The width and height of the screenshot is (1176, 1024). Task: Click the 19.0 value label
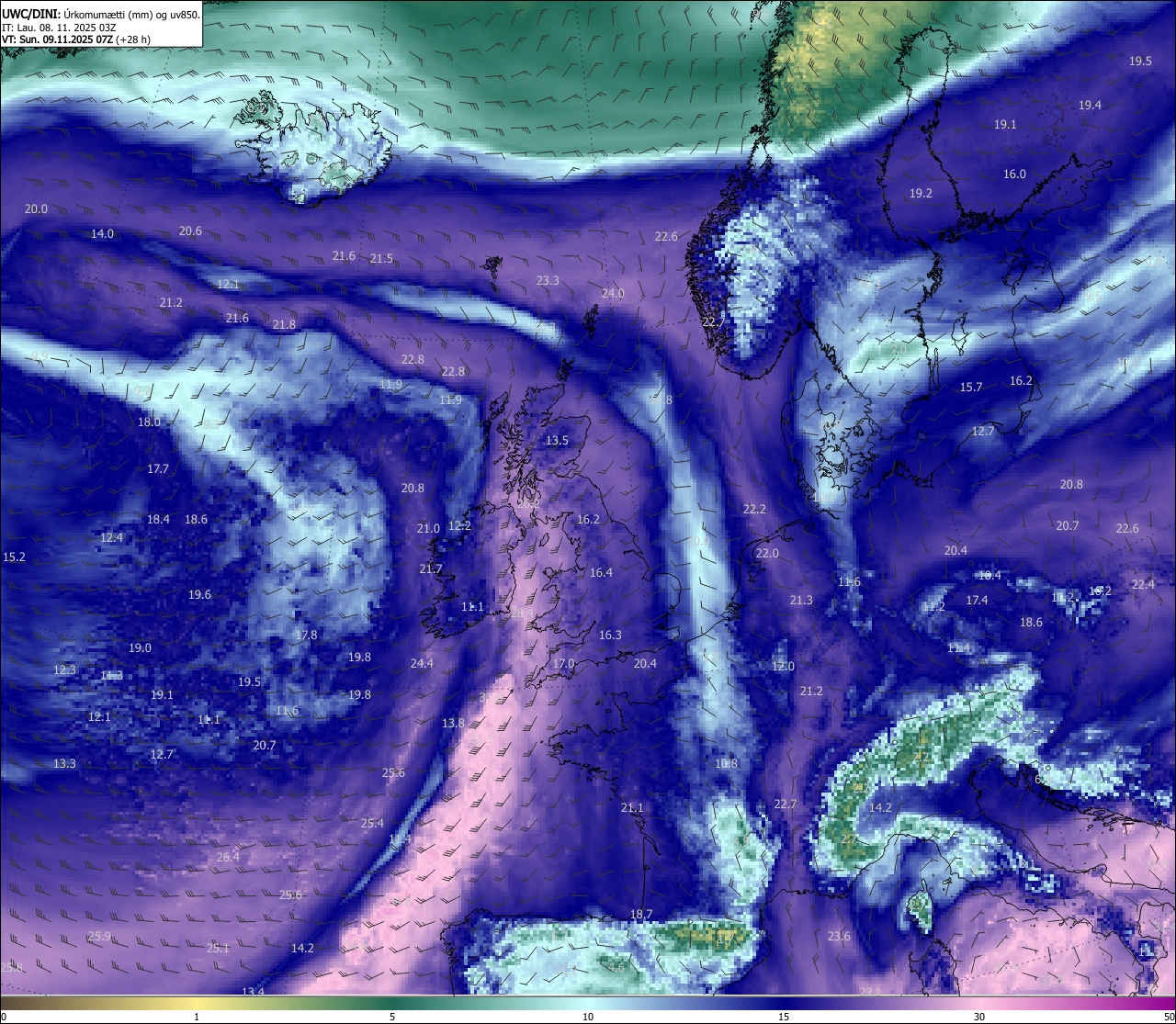[x=140, y=648]
